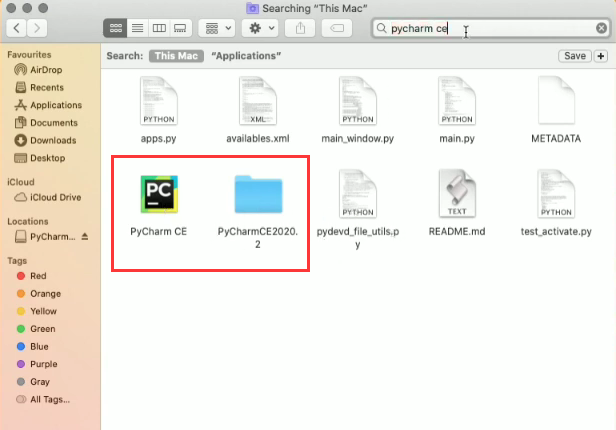The height and width of the screenshot is (430, 616).
Task: Select the README.md file
Action: pos(456,195)
